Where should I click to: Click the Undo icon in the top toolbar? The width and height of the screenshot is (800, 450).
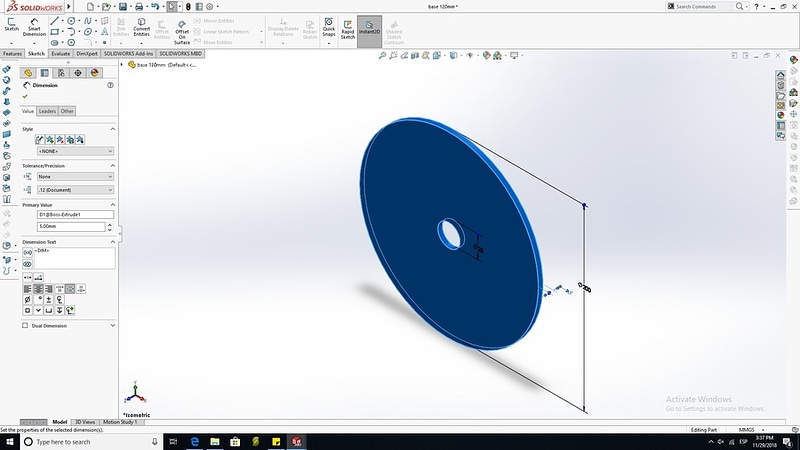[155, 7]
